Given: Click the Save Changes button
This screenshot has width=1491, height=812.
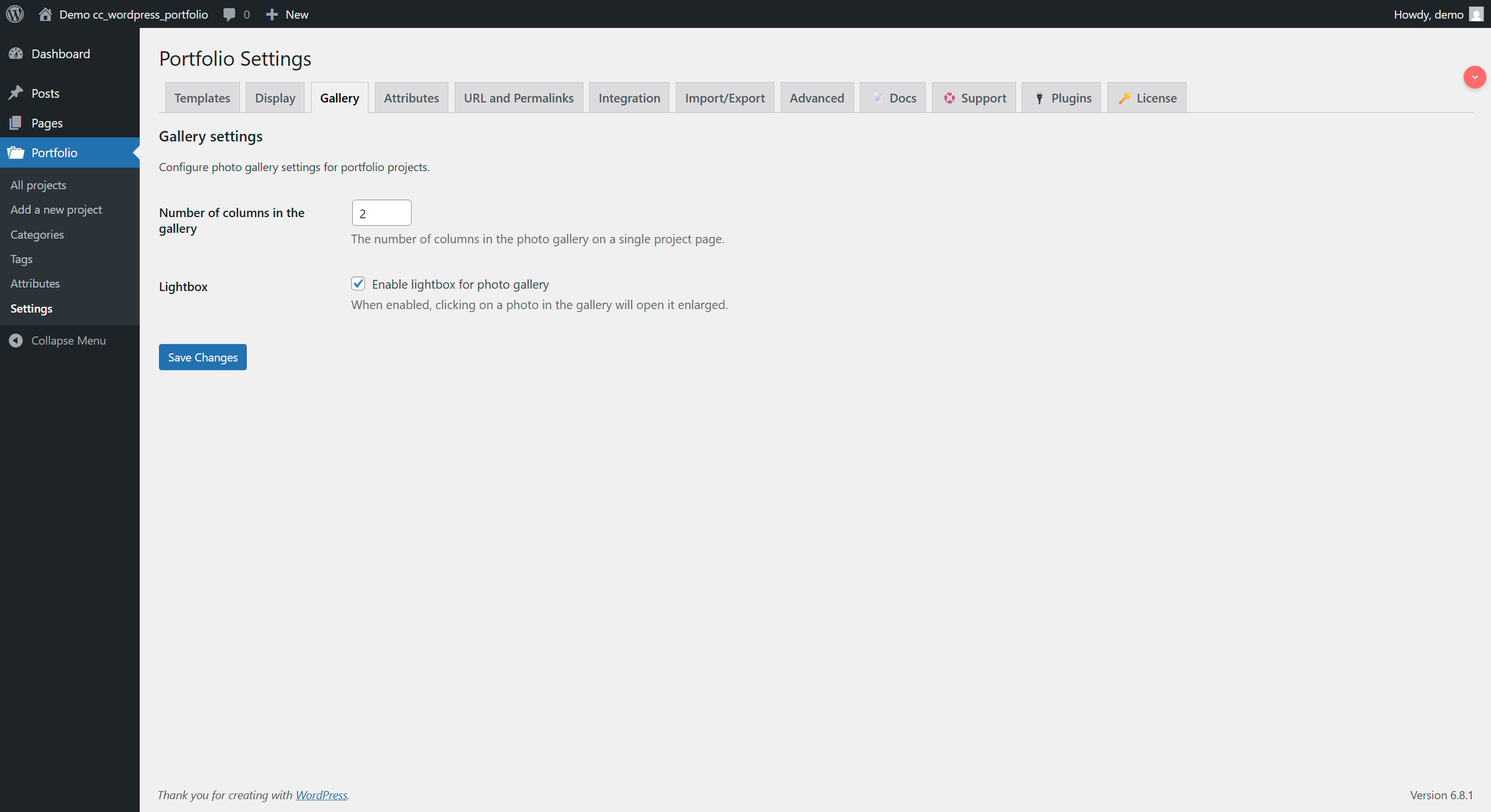Looking at the screenshot, I should pyautogui.click(x=202, y=357).
